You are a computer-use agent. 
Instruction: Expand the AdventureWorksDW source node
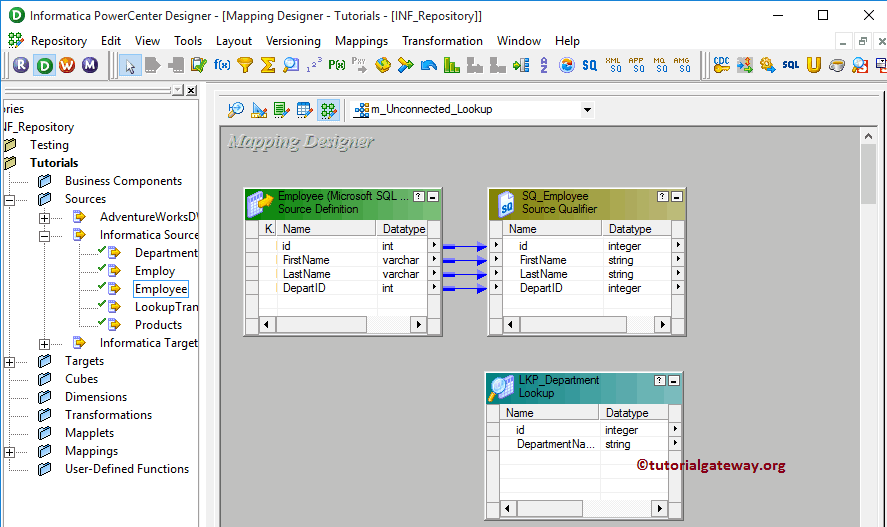pos(45,218)
